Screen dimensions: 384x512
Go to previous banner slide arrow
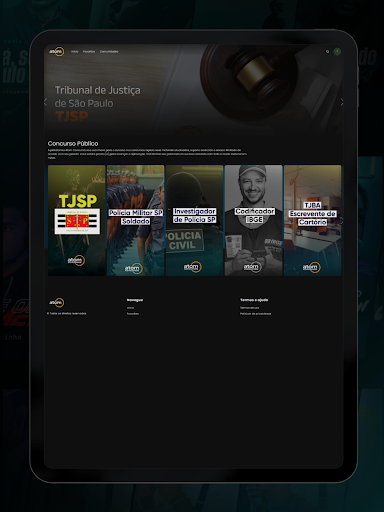coord(46,103)
